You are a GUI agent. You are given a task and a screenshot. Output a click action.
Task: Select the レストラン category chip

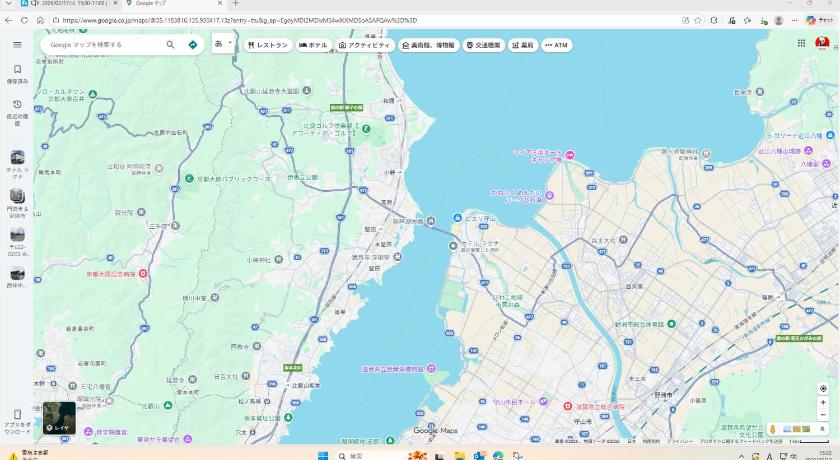[x=267, y=45]
